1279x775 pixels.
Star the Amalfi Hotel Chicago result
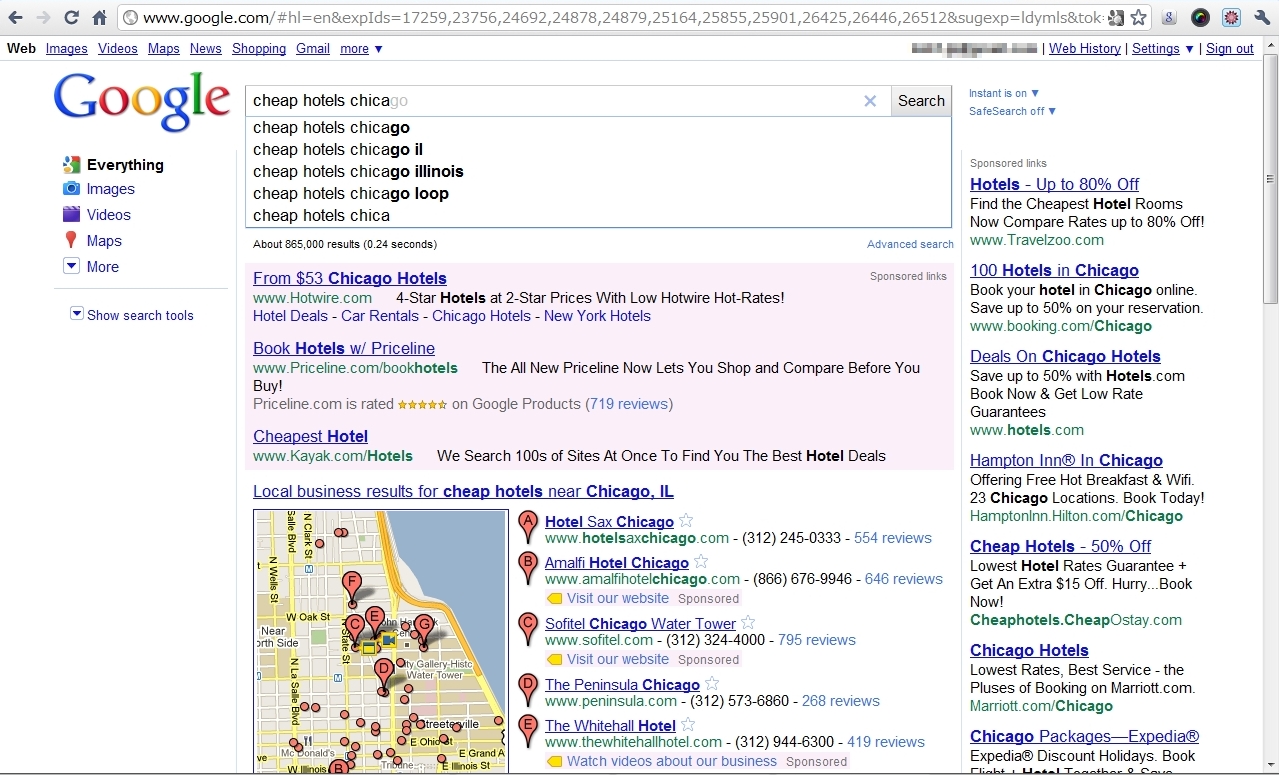click(701, 561)
